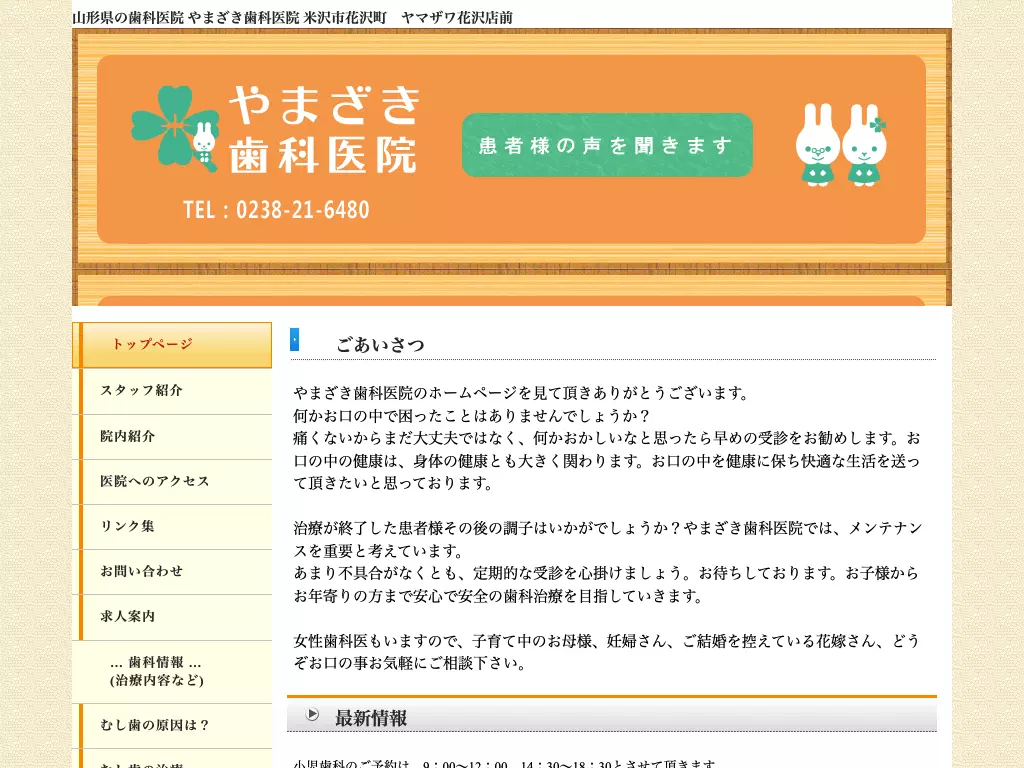The height and width of the screenshot is (768, 1024).
Task: Open the トップページ menu item
Action: pos(172,345)
